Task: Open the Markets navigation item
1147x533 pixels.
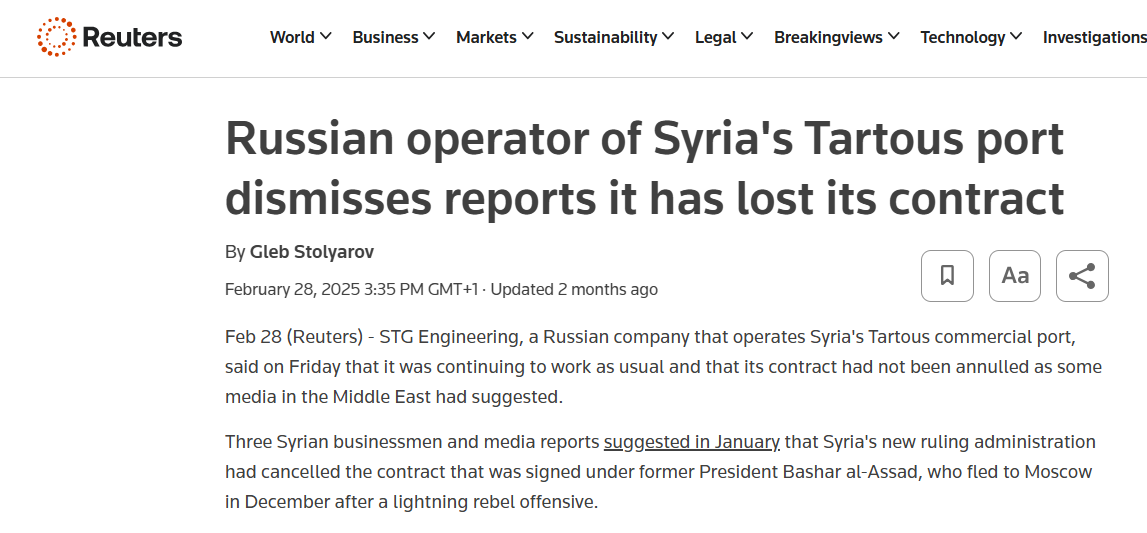Action: [486, 37]
